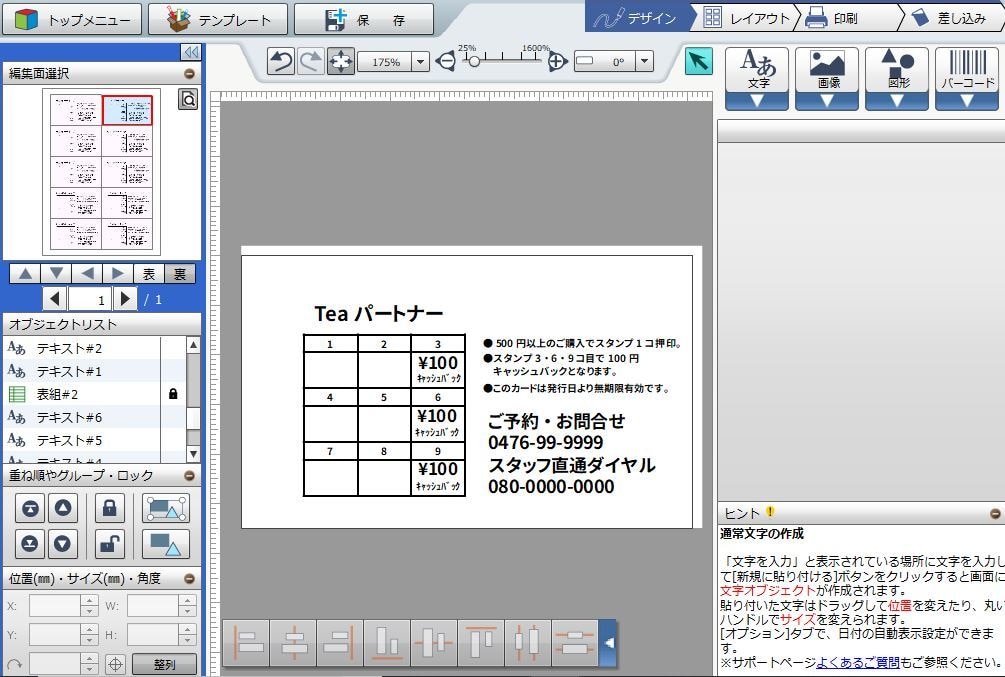The width and height of the screenshot is (1005, 677).
Task: Toggle lock on 表組#2 row
Action: 172,394
